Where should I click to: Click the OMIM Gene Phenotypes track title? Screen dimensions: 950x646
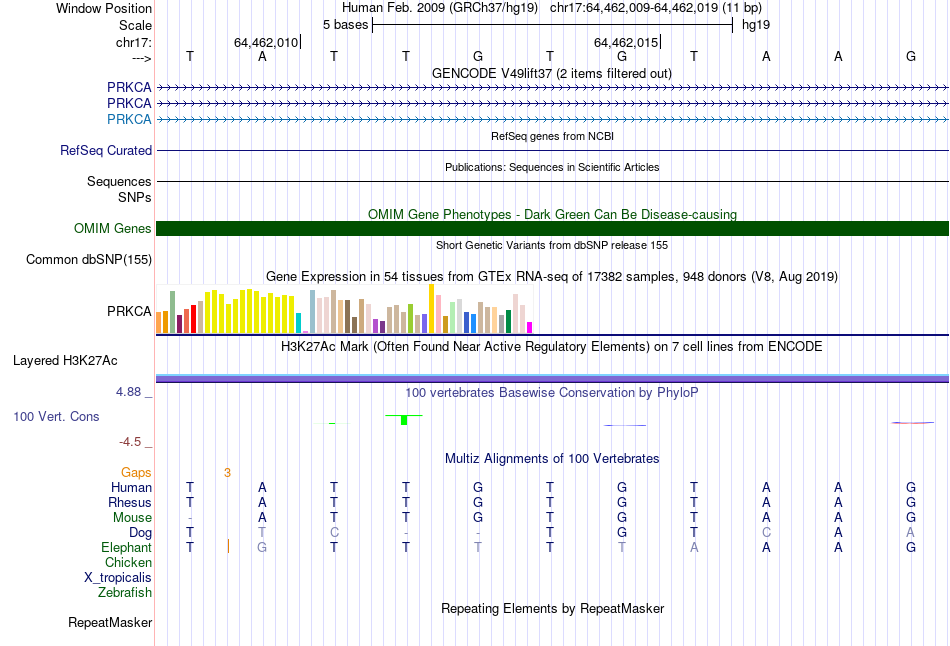pyautogui.click(x=552, y=215)
